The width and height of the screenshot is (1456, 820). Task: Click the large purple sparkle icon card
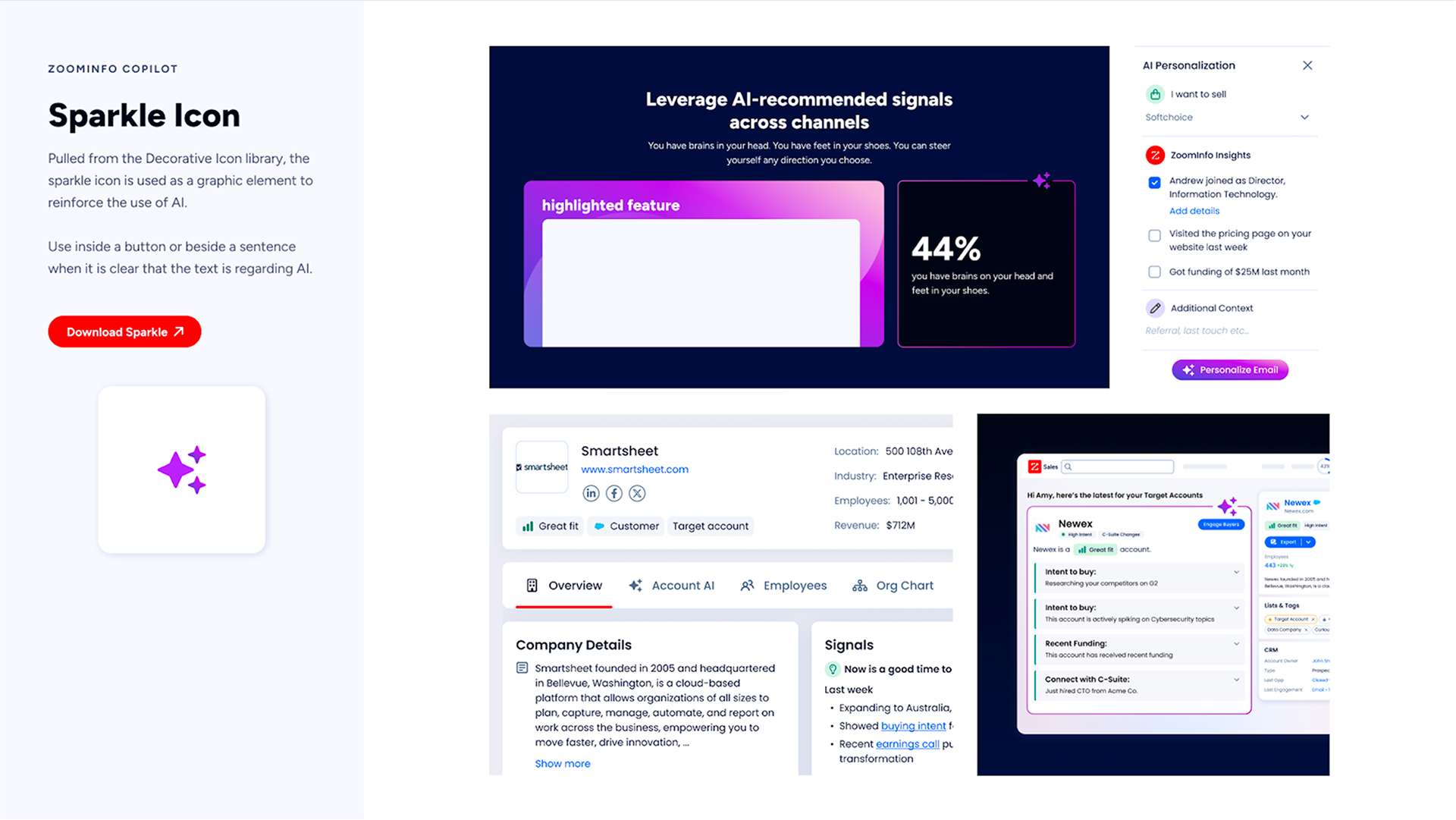click(182, 470)
